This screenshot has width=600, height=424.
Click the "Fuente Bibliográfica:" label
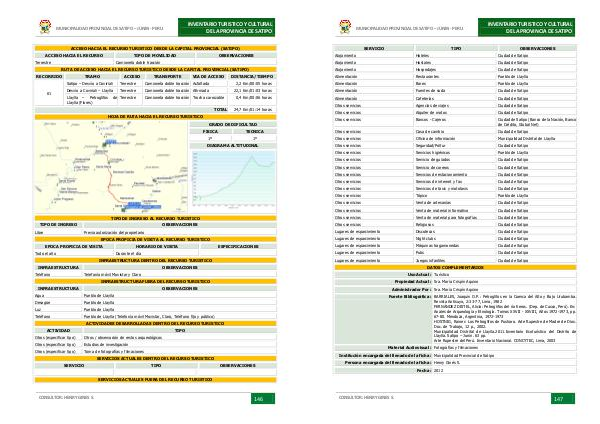[410, 297]
